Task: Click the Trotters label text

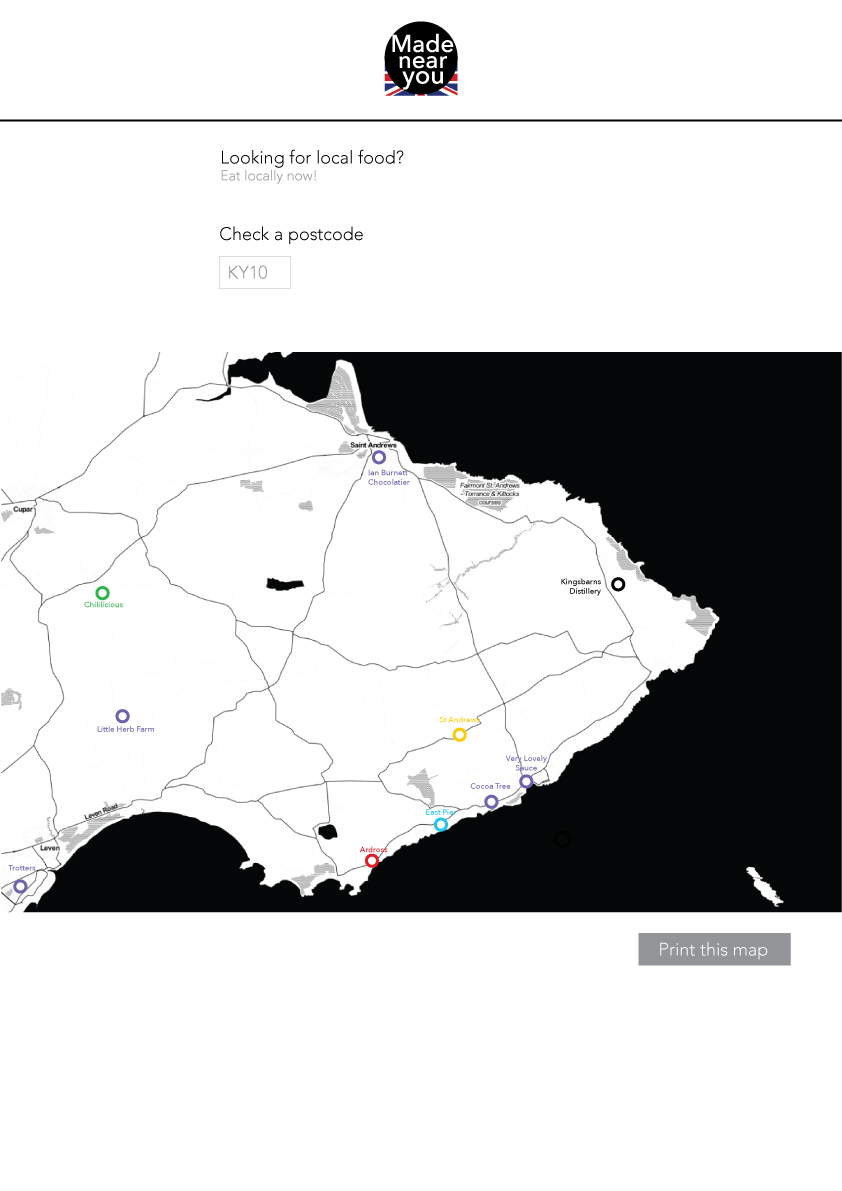Action: click(x=22, y=867)
